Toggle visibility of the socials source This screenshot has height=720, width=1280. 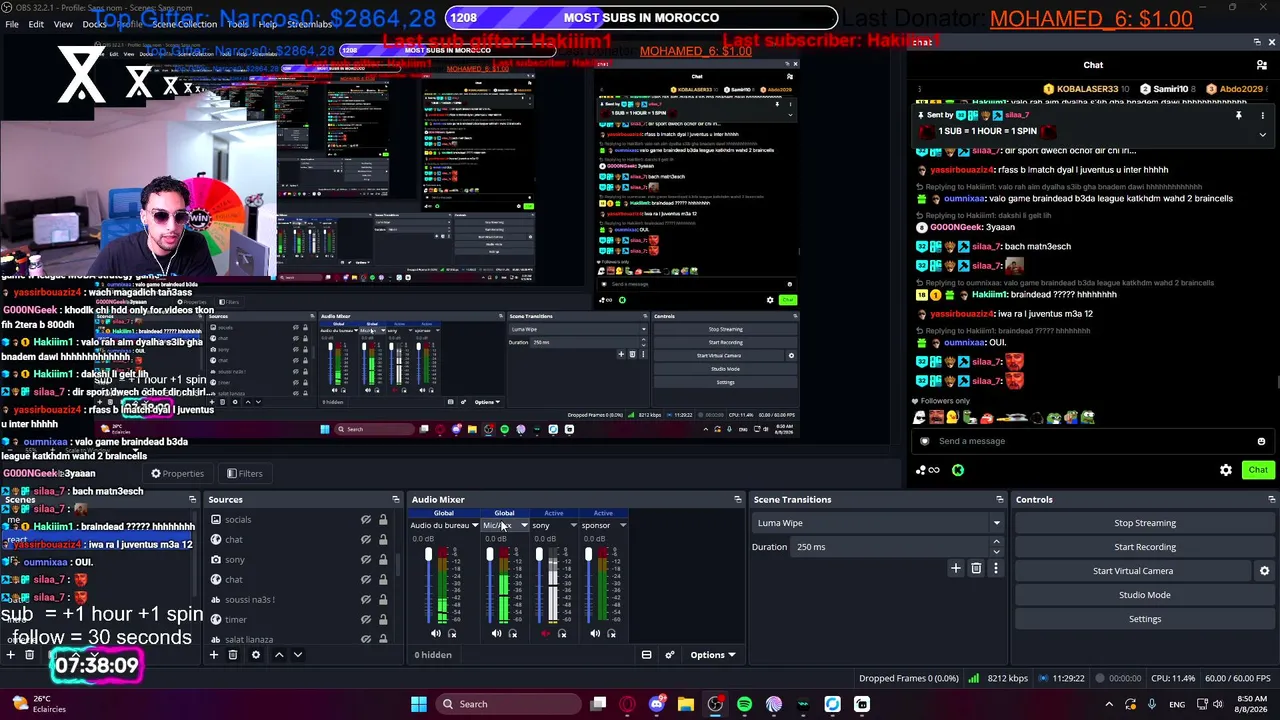click(x=366, y=520)
